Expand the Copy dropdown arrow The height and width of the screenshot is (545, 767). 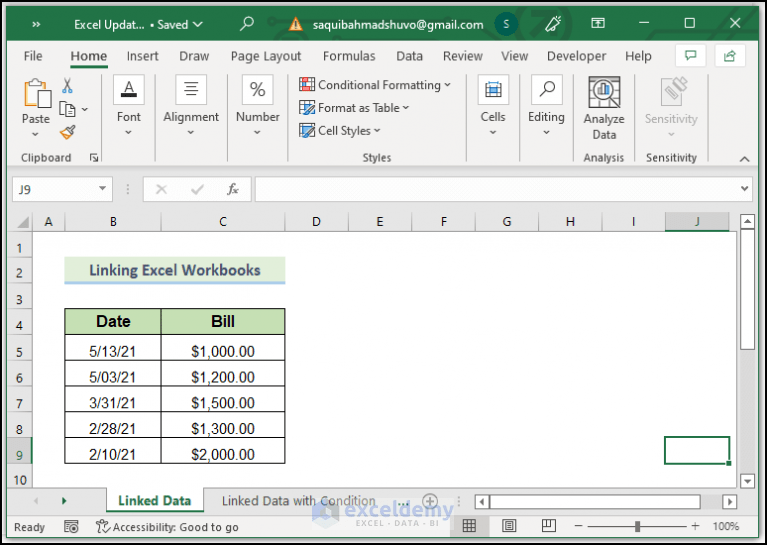[x=85, y=109]
